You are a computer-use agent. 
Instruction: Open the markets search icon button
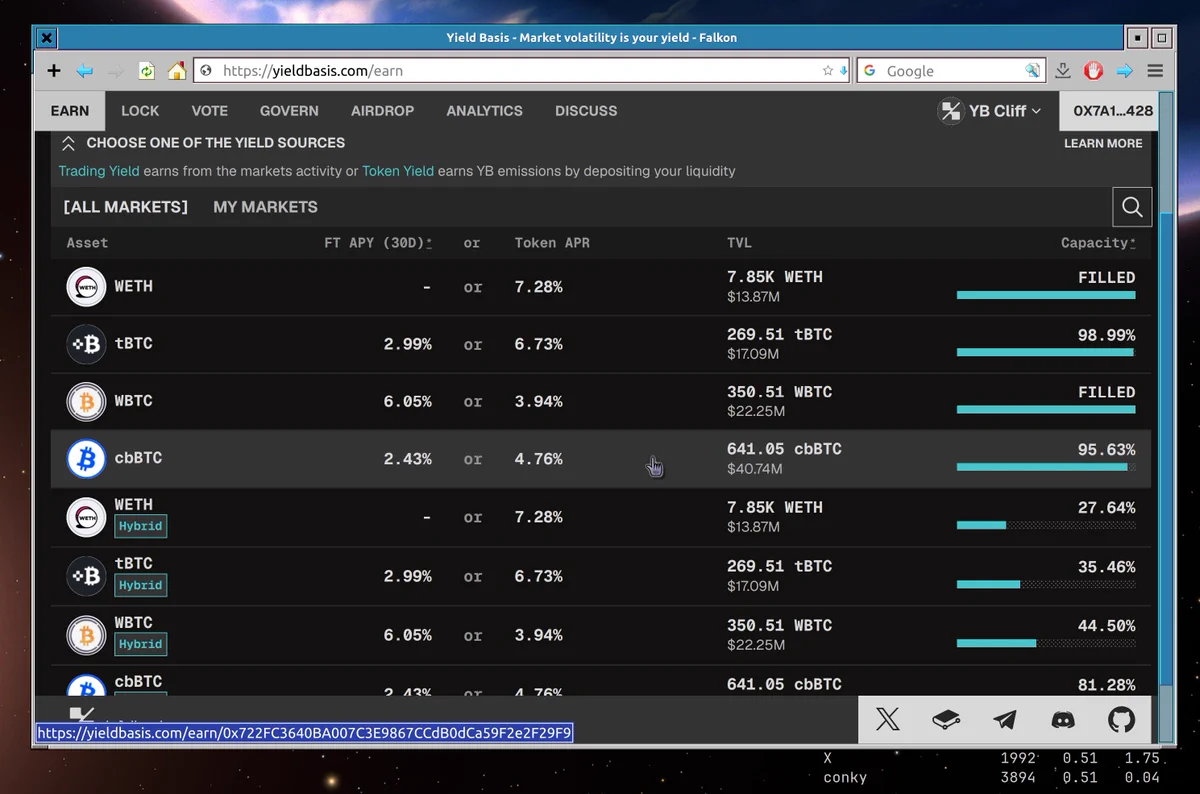pyautogui.click(x=1132, y=207)
